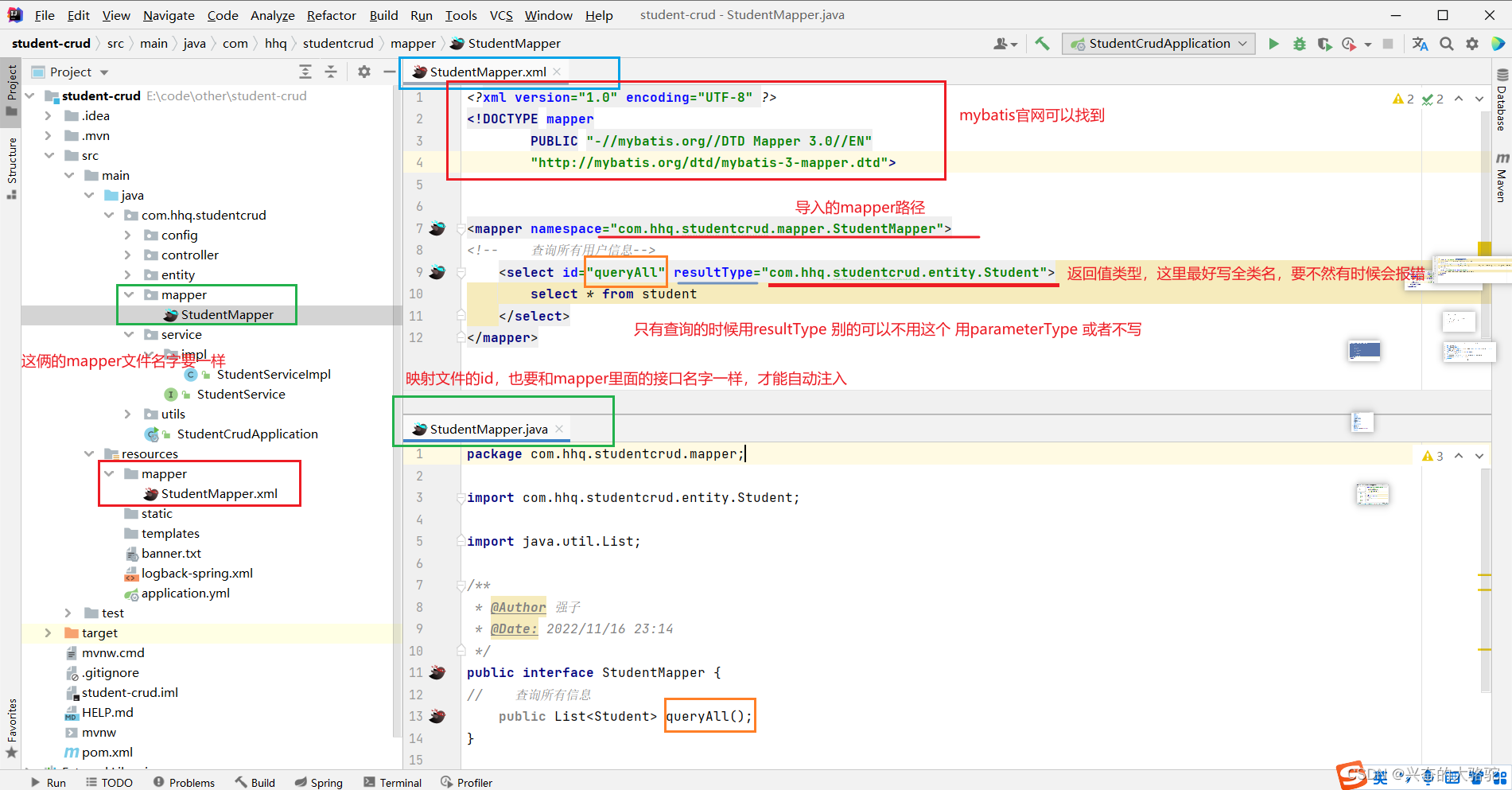Click the 3 warnings indicator in the java editor
1512x790 pixels.
(1433, 455)
